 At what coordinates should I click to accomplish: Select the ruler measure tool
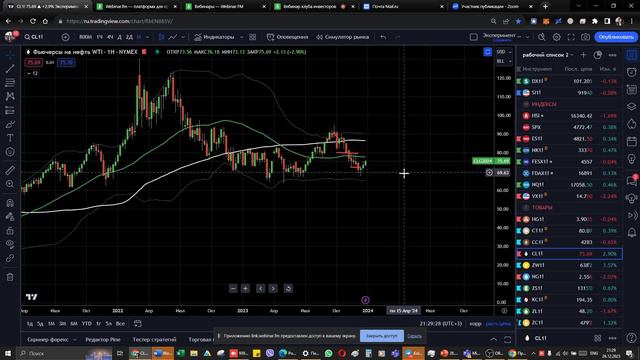tap(10, 170)
